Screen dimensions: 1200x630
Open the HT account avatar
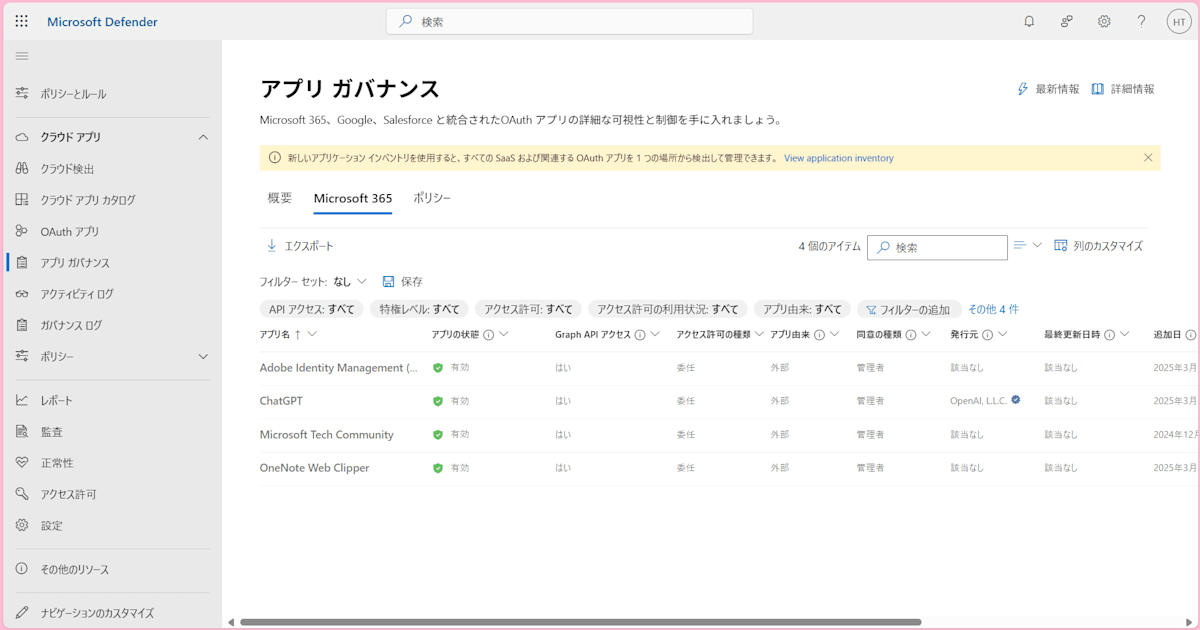pos(1178,21)
